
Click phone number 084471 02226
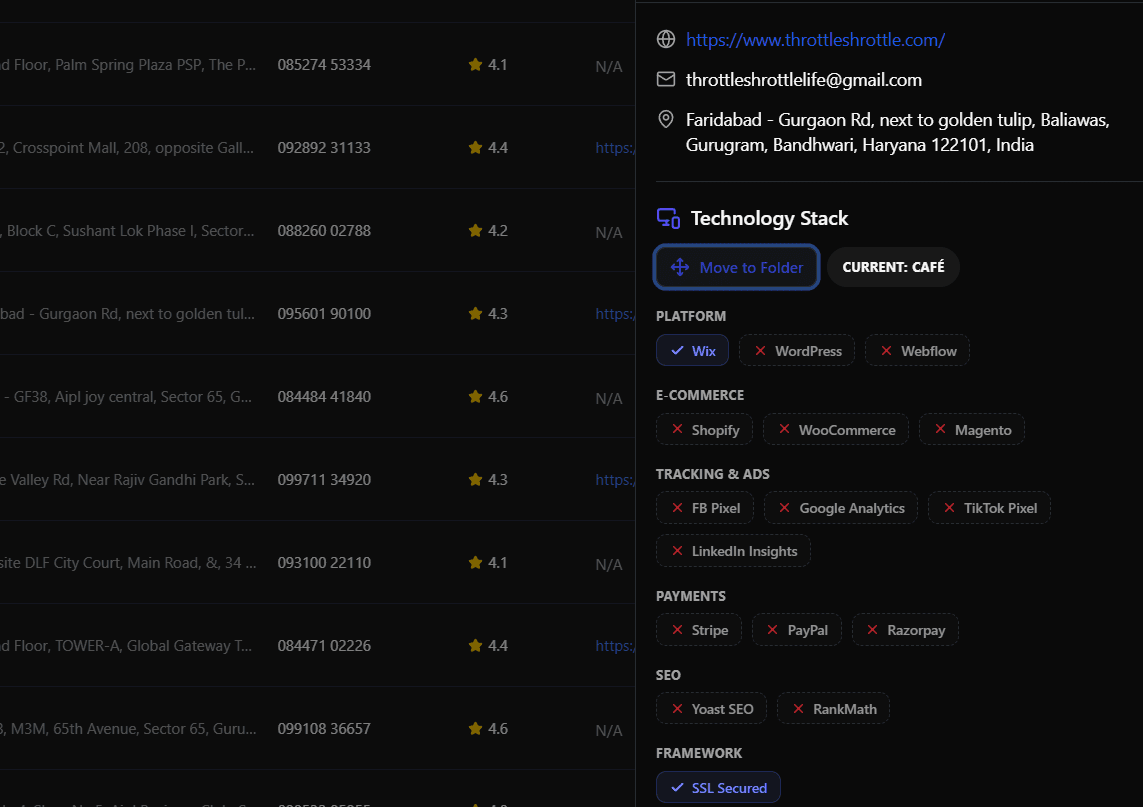coord(324,646)
